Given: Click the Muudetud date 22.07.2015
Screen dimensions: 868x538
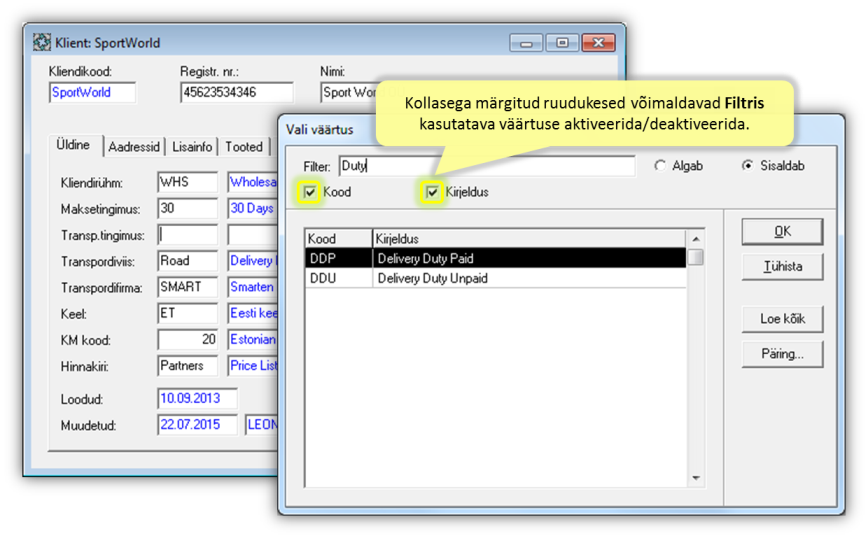Looking at the screenshot, I should click(x=198, y=425).
